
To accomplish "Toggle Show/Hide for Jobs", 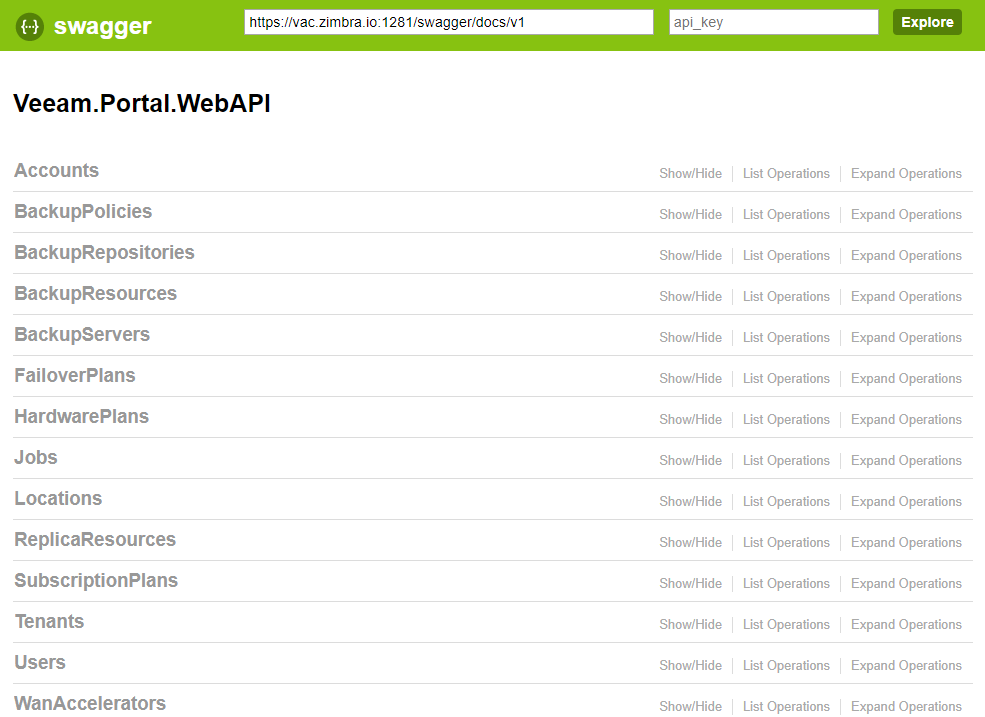I will [690, 461].
